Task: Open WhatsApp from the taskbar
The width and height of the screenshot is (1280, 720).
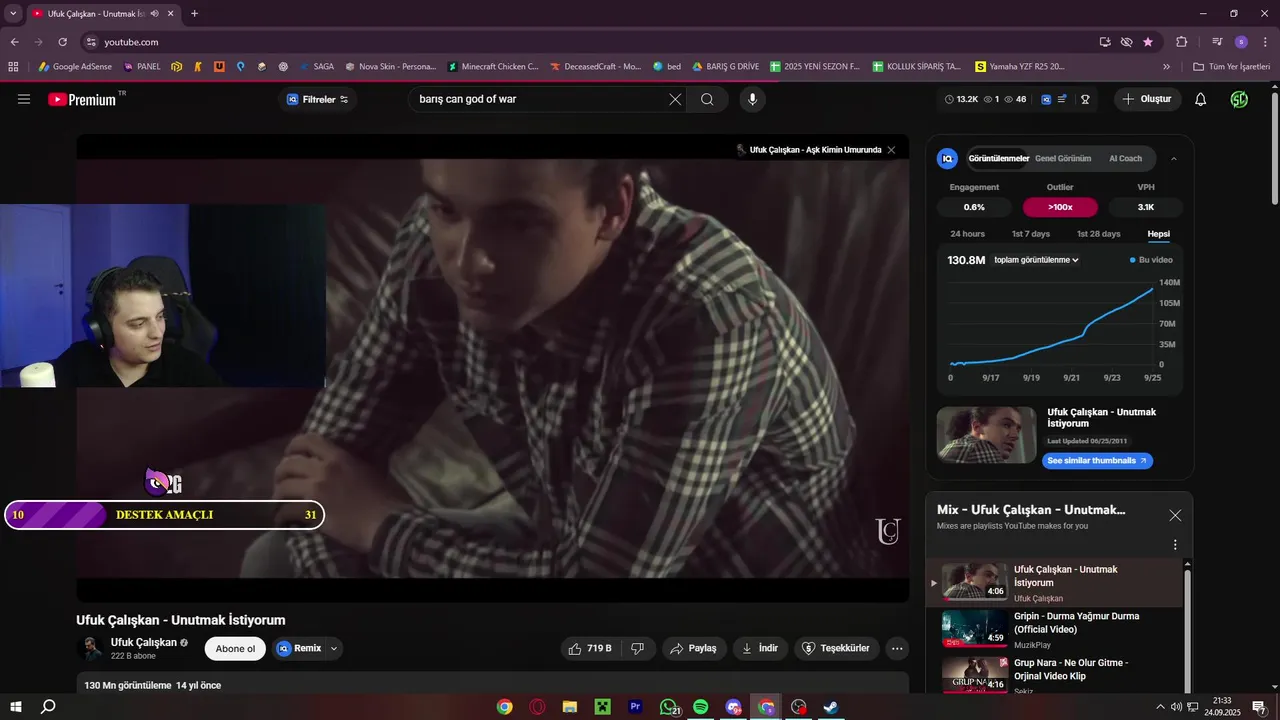Action: point(668,707)
